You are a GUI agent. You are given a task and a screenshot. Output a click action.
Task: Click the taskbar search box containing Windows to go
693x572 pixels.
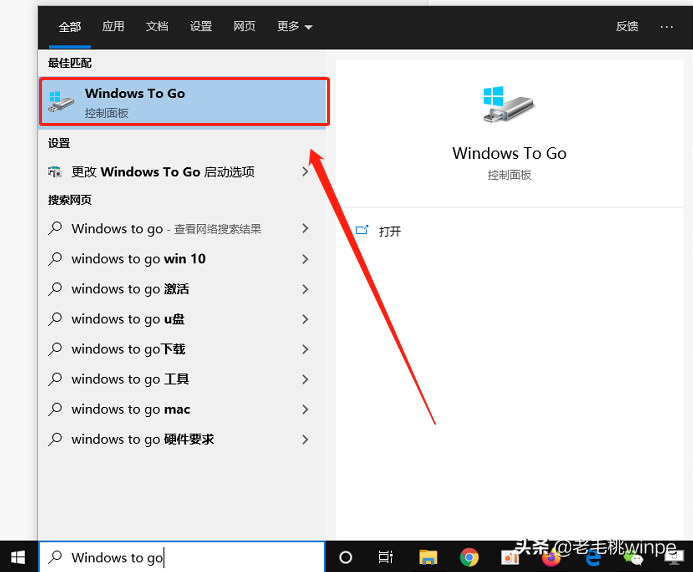pyautogui.click(x=182, y=557)
